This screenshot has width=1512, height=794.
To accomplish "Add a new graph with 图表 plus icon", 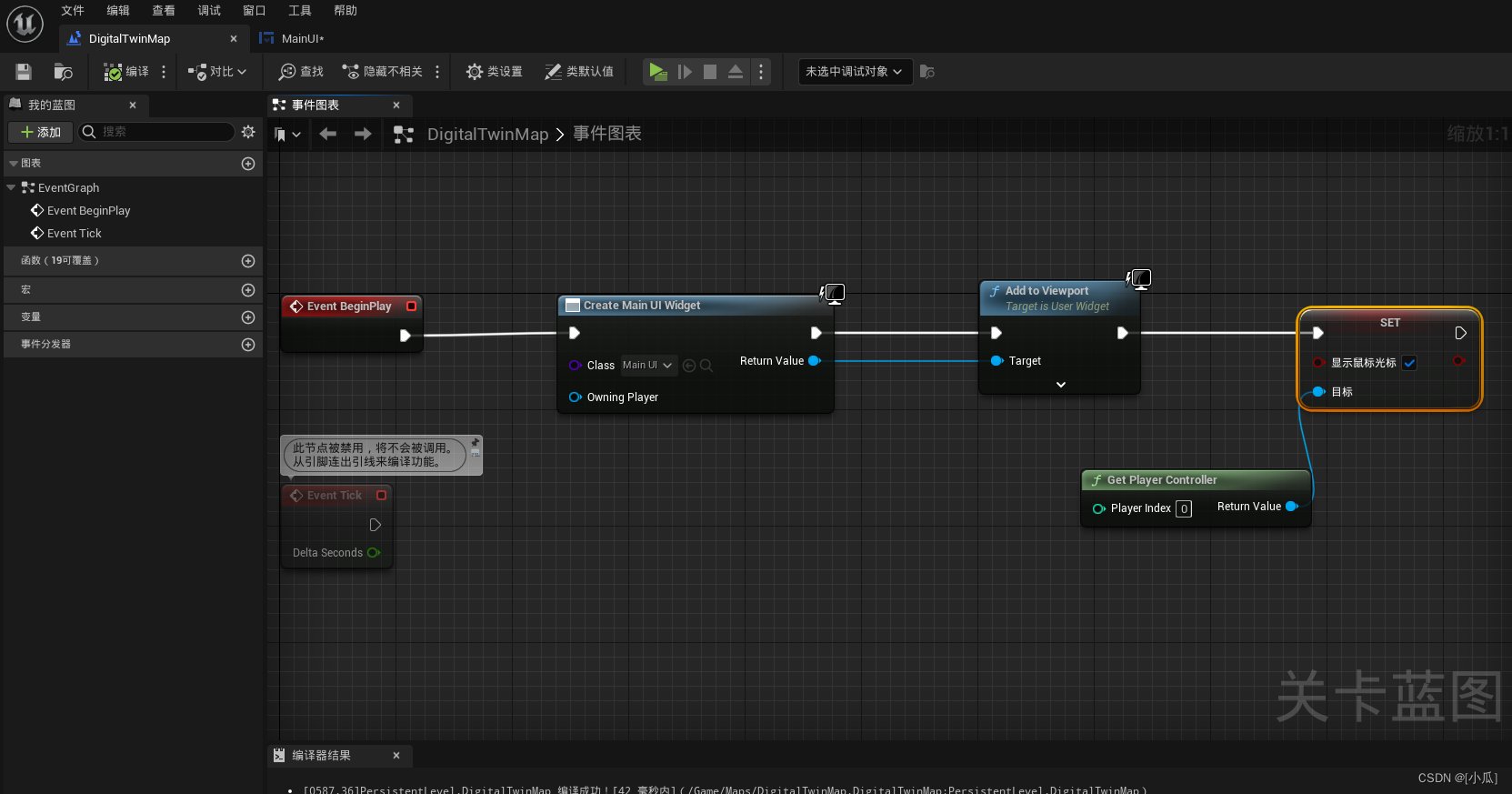I will (x=248, y=164).
